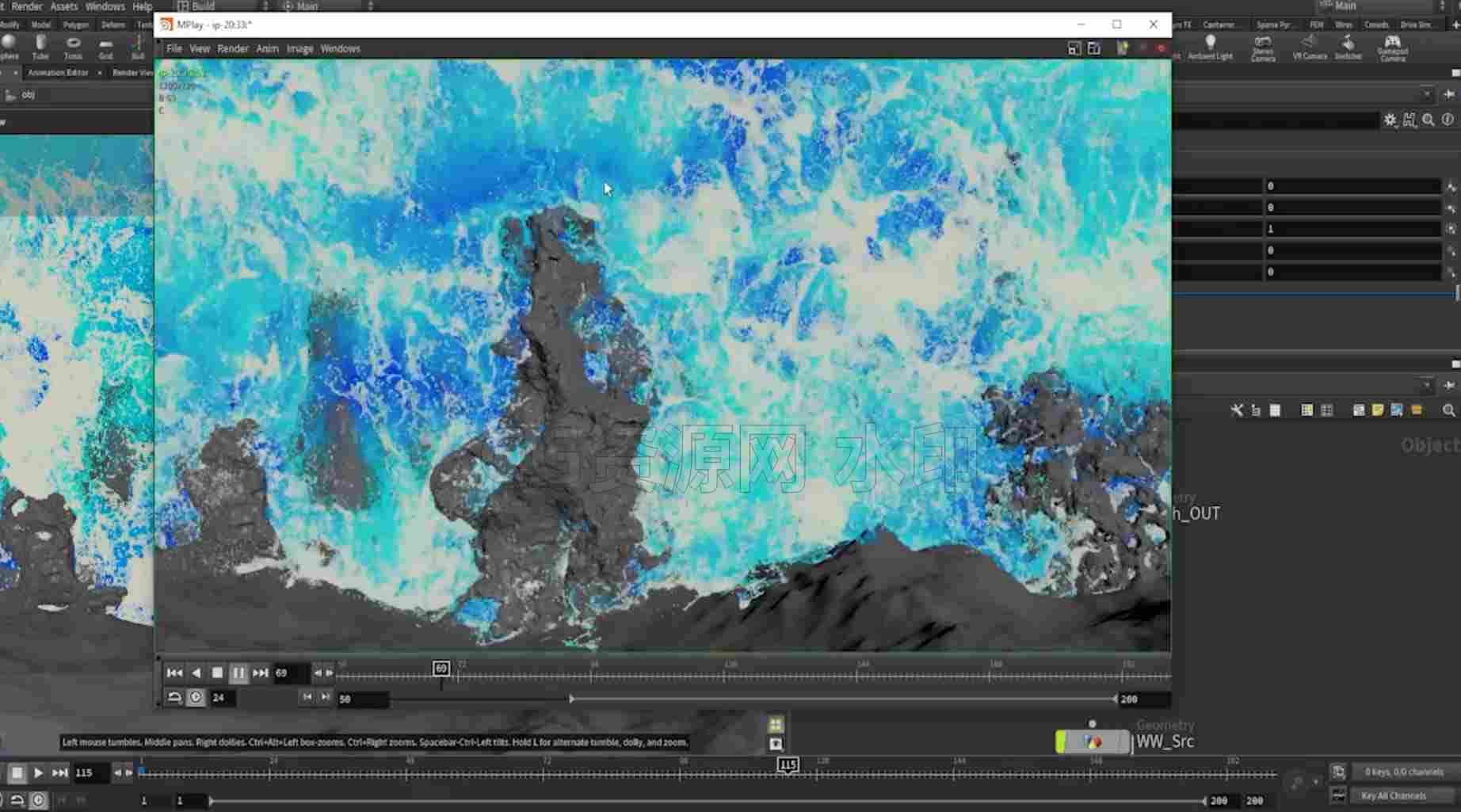
Task: Select the Gamepad Camera shelf tool
Action: (1392, 48)
